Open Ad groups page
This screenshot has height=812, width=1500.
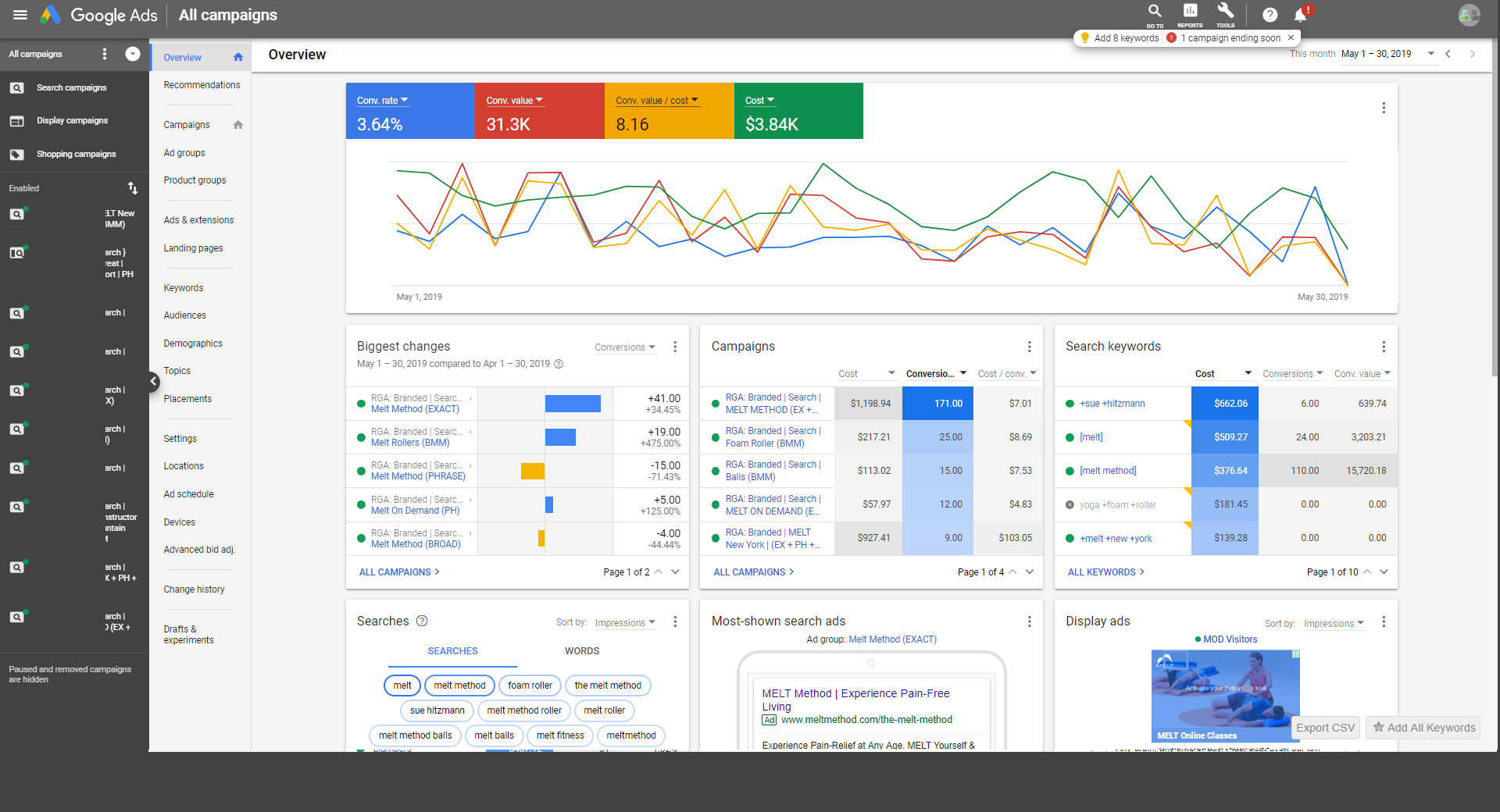coord(184,153)
